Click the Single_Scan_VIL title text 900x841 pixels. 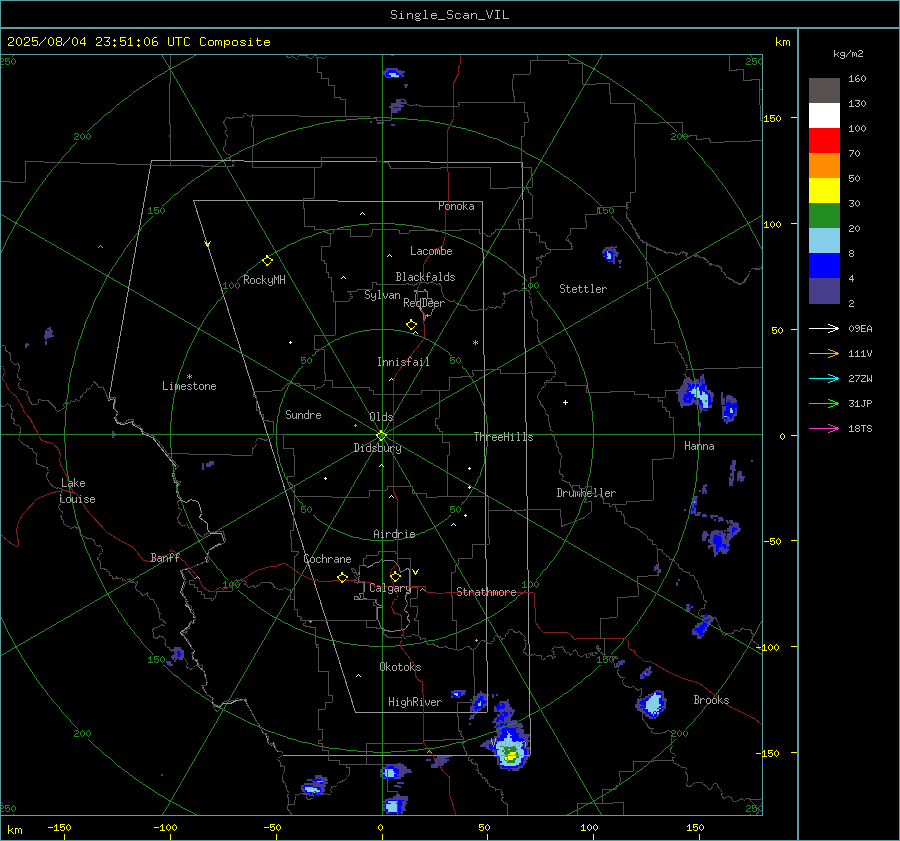449,15
